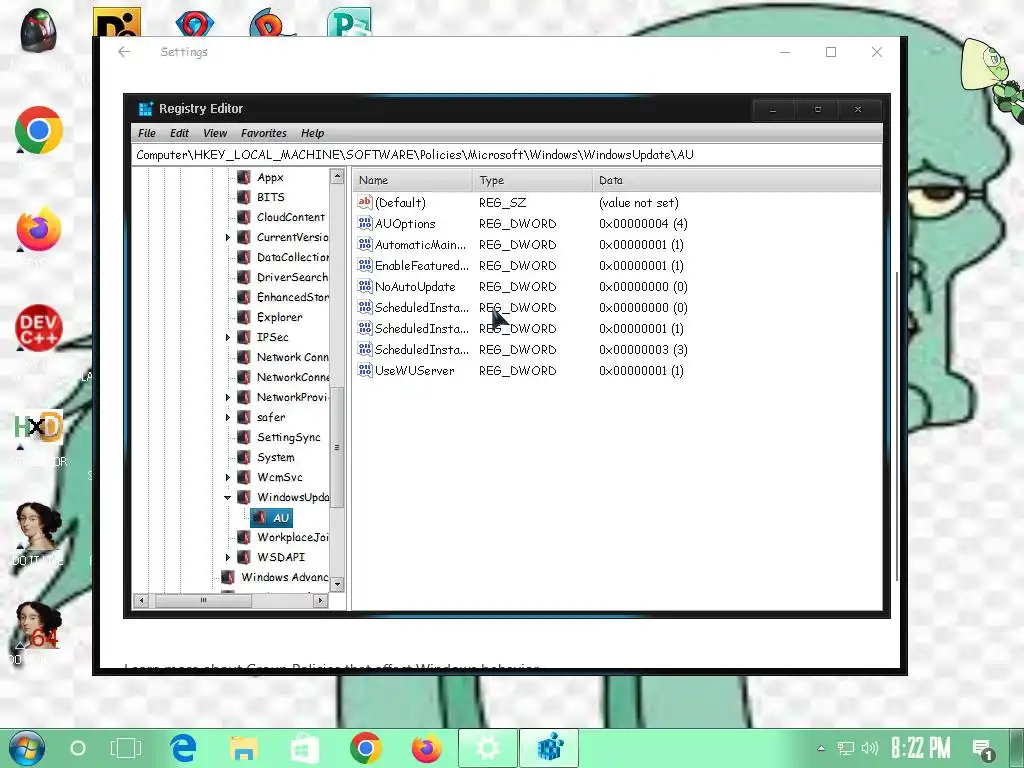Select the Windows Advanced tree key
This screenshot has height=768, width=1024.
pos(284,577)
